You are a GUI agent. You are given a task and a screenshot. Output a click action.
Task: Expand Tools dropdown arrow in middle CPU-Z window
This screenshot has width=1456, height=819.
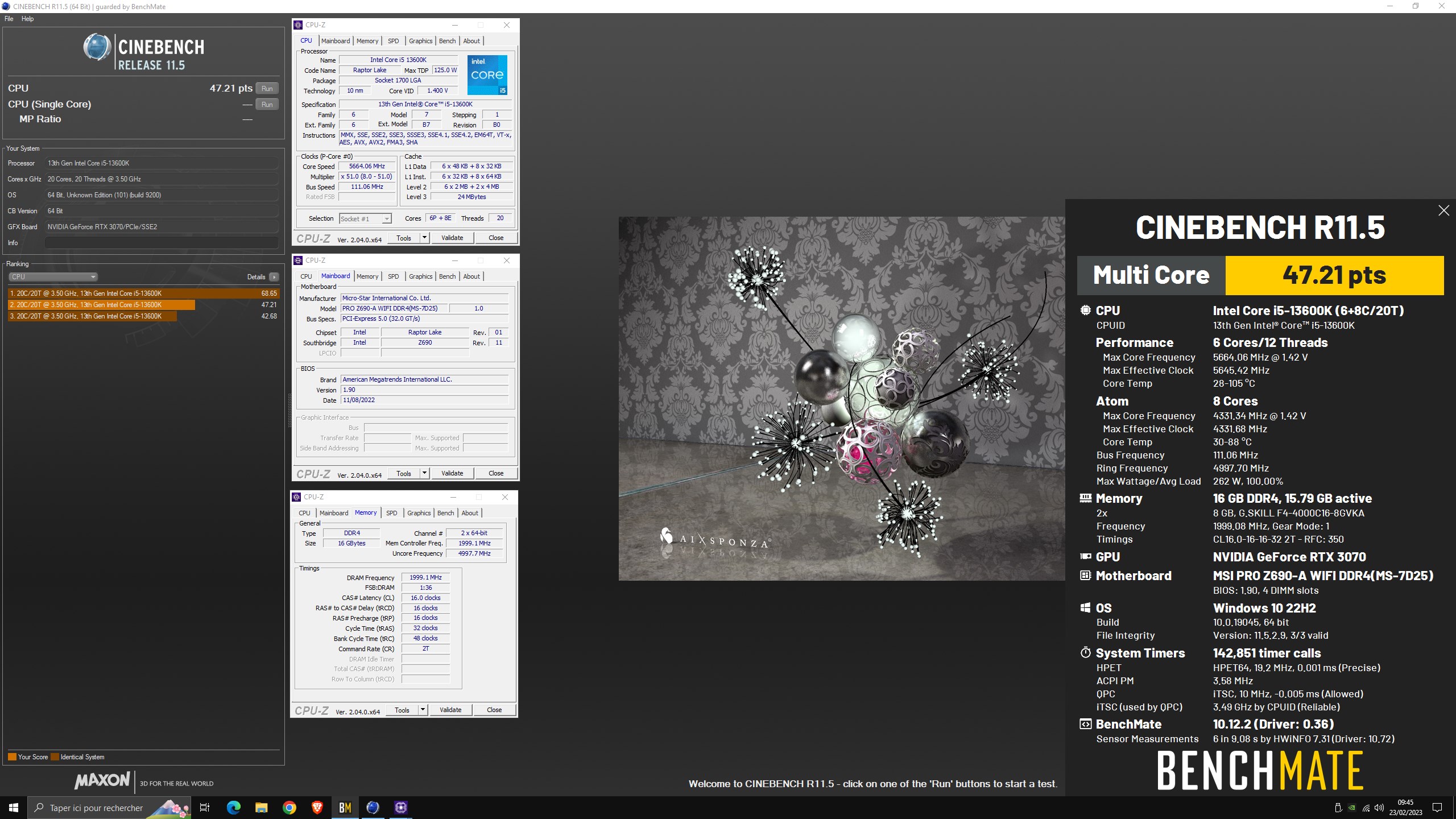pos(424,473)
